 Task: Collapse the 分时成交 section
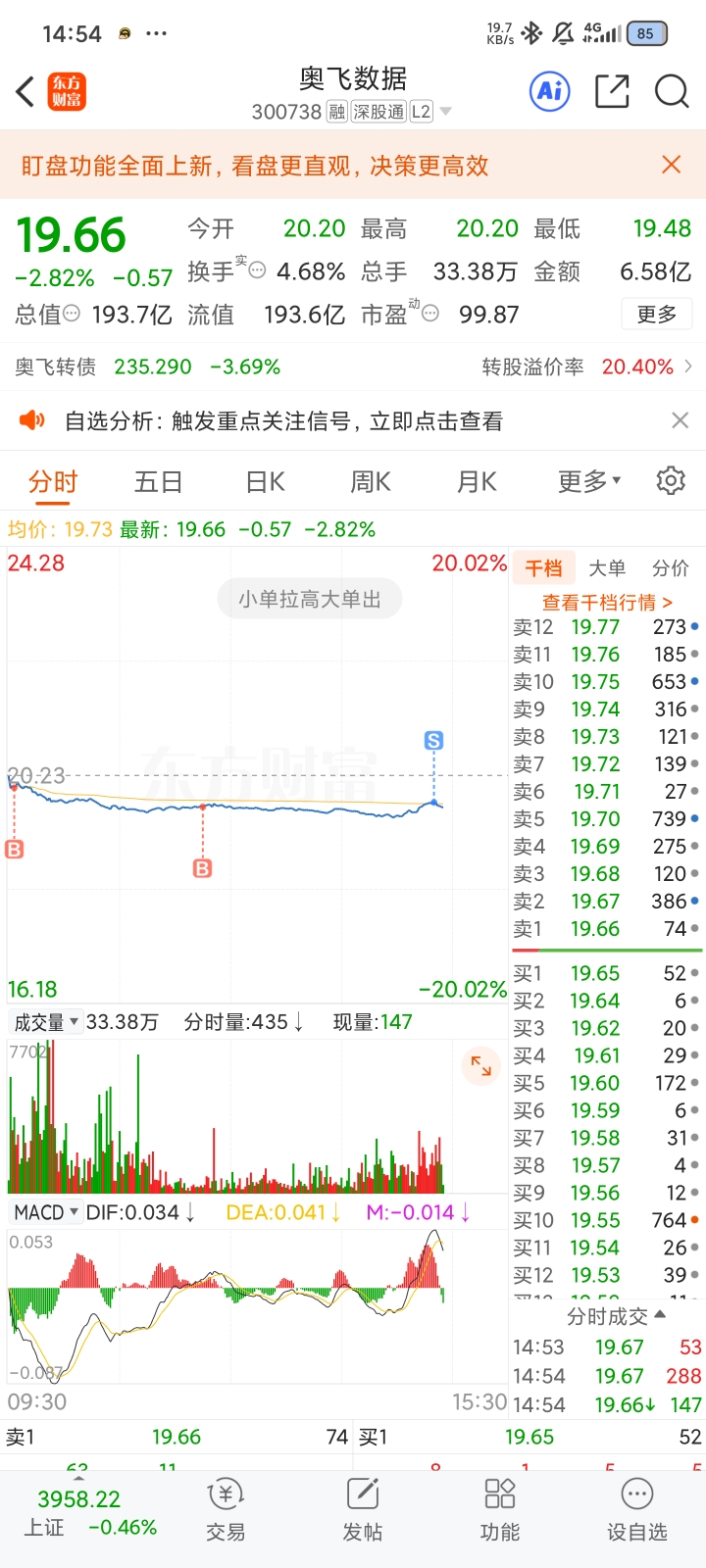[660, 1315]
